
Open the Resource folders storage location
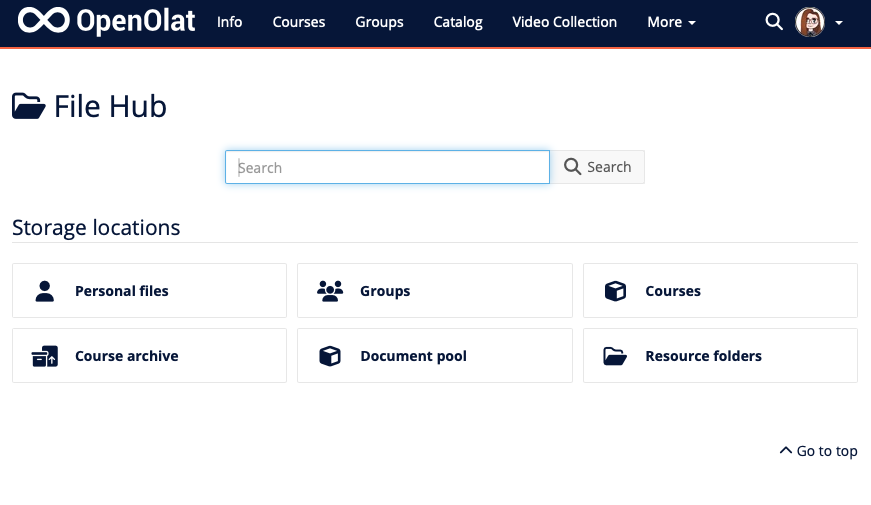coord(720,356)
